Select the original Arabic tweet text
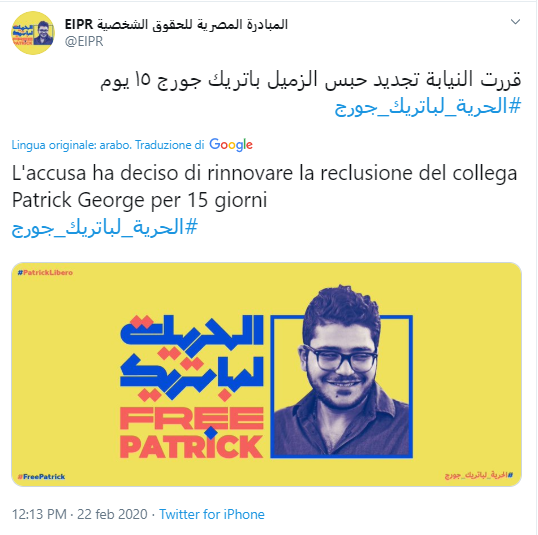The width and height of the screenshot is (538, 535). [311, 80]
